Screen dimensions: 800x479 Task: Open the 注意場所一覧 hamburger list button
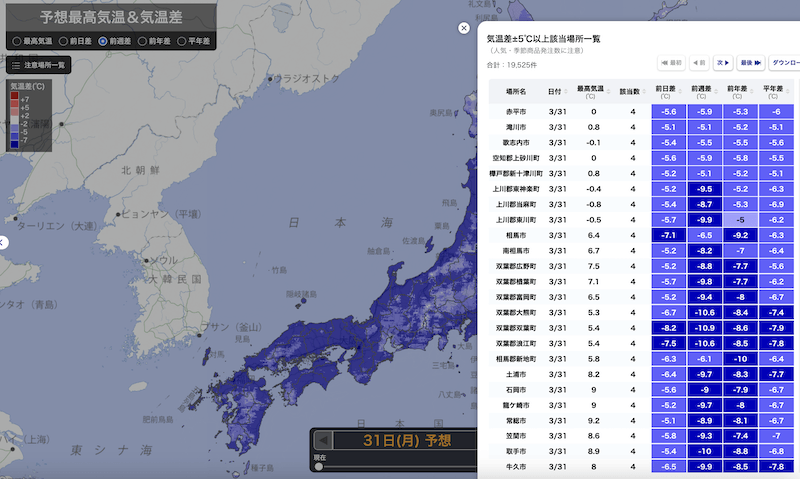38,65
